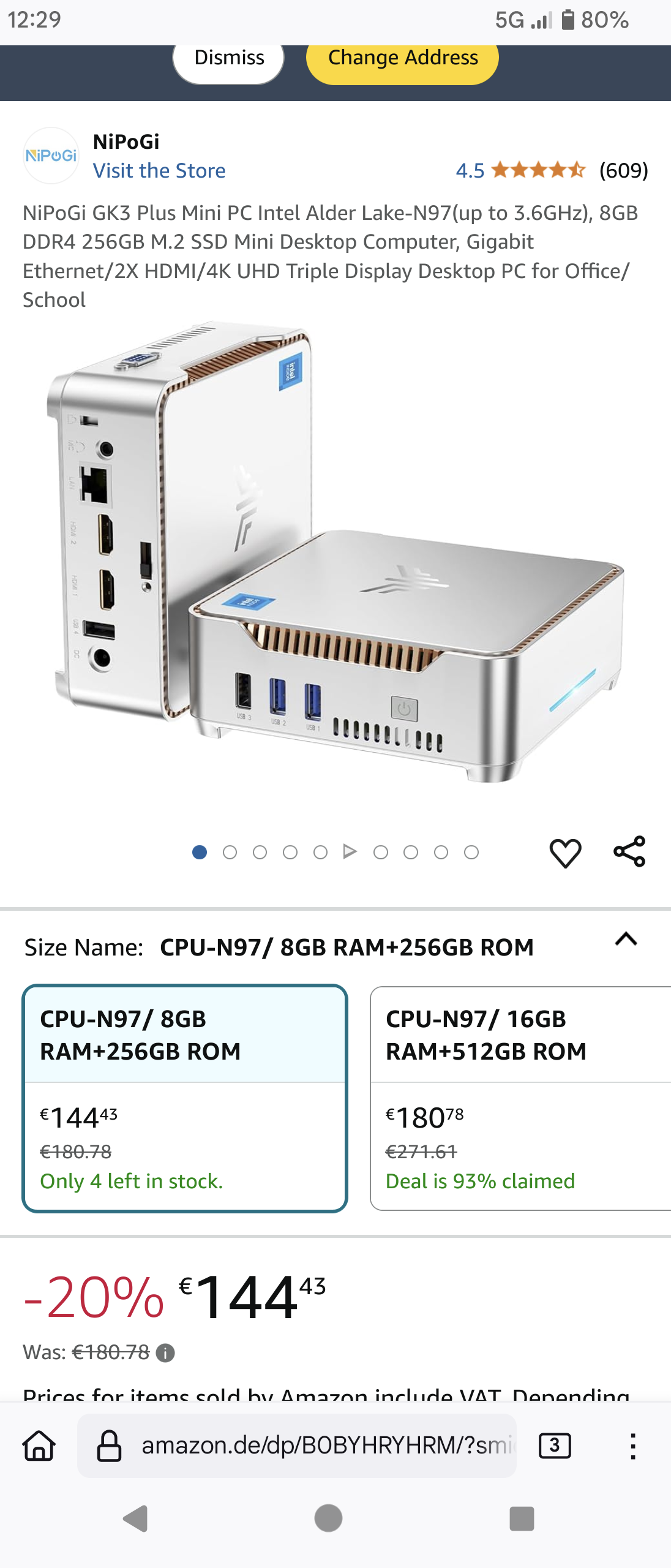Tap the Change Address button
Screen dimensions: 671x1568
click(x=402, y=58)
